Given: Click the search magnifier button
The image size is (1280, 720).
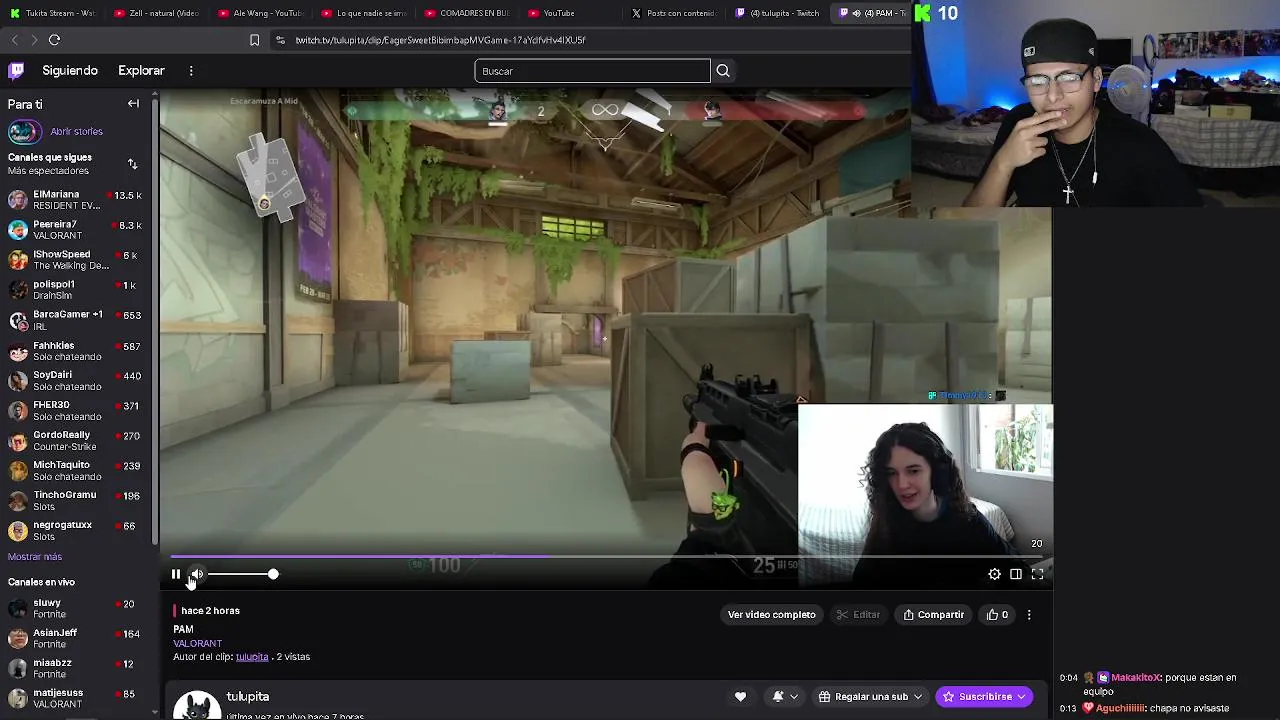Looking at the screenshot, I should point(723,71).
